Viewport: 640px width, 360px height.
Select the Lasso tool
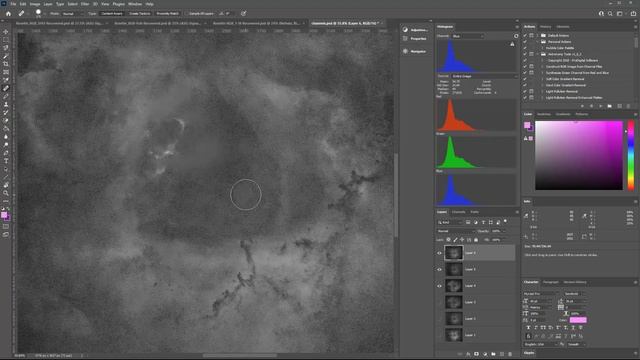click(6, 48)
